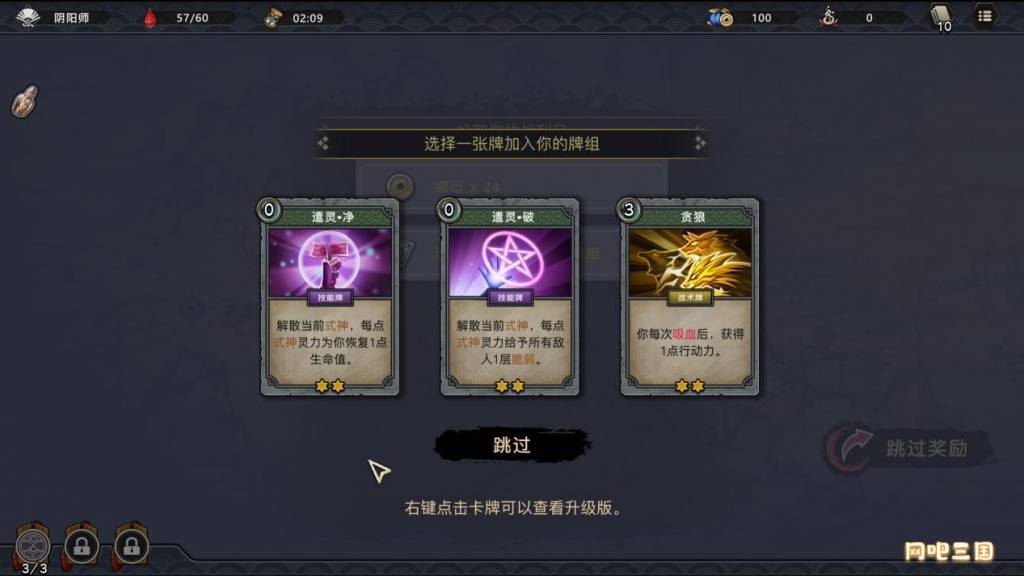Image resolution: width=1024 pixels, height=576 pixels.
Task: Choose the 贪狼 card costing 3
Action: (x=690, y=297)
